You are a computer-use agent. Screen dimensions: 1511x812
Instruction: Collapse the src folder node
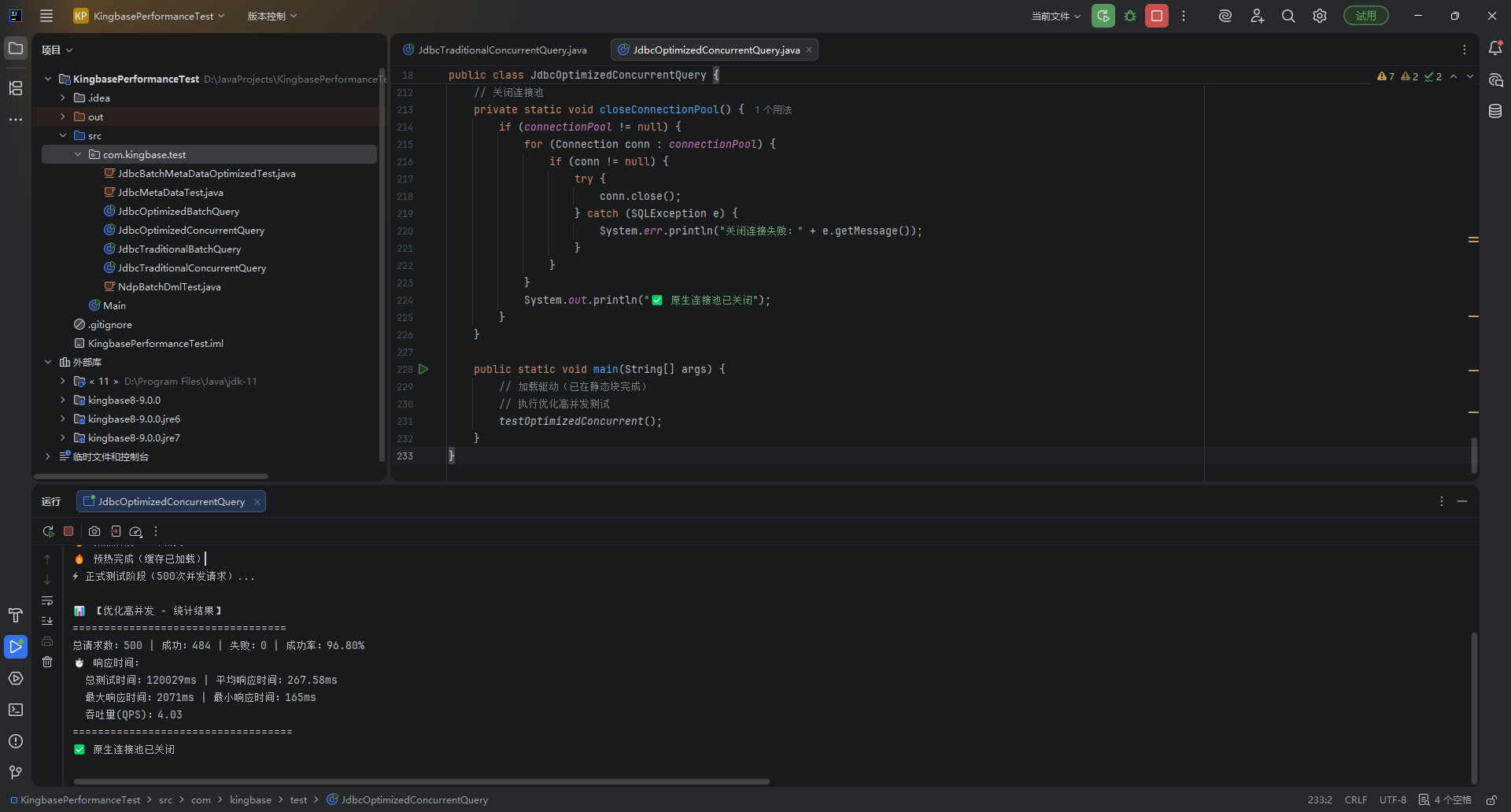63,135
